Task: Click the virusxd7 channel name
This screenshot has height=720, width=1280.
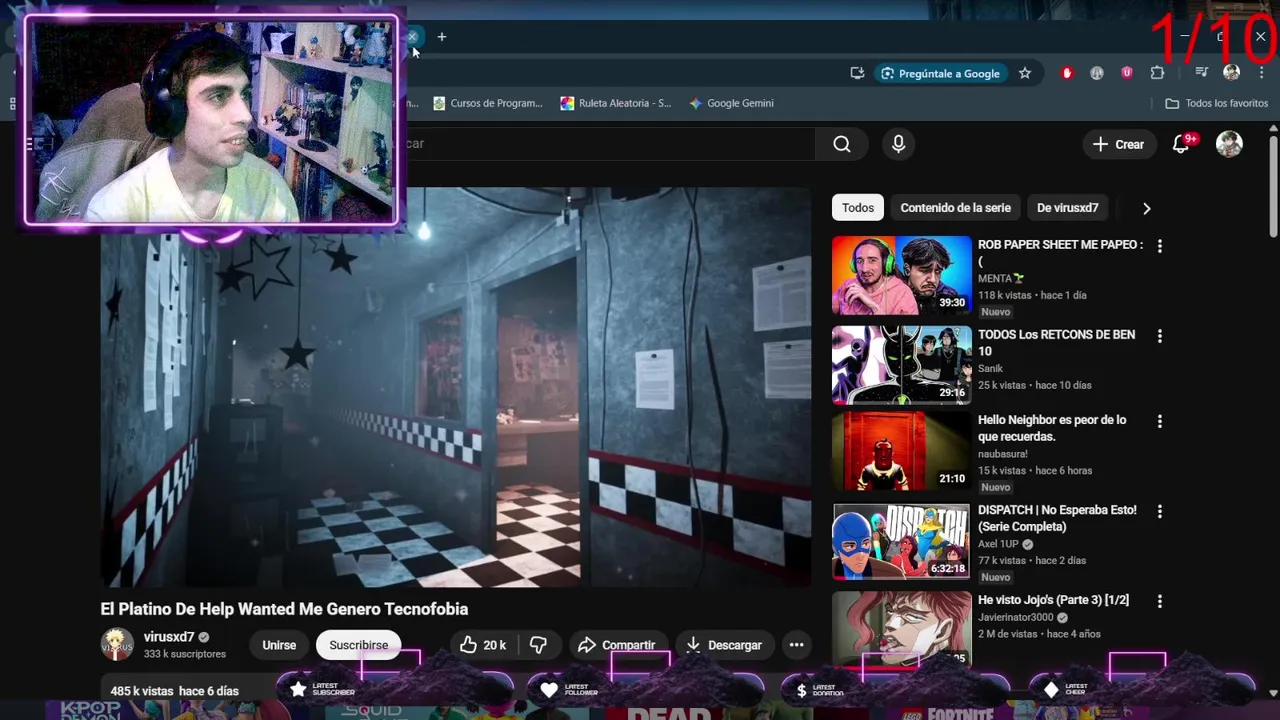Action: tap(169, 637)
